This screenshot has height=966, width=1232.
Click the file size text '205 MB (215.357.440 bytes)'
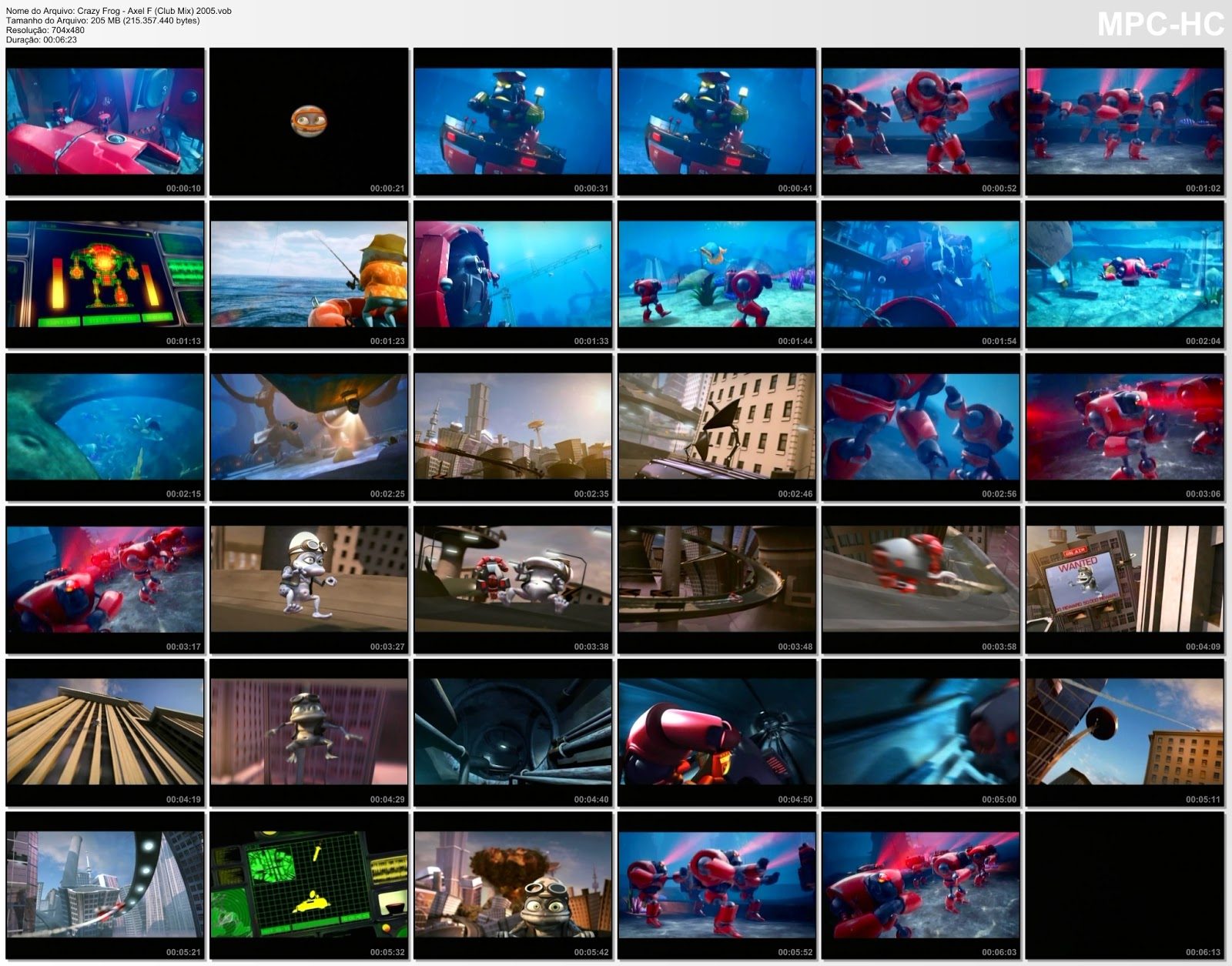[146, 21]
